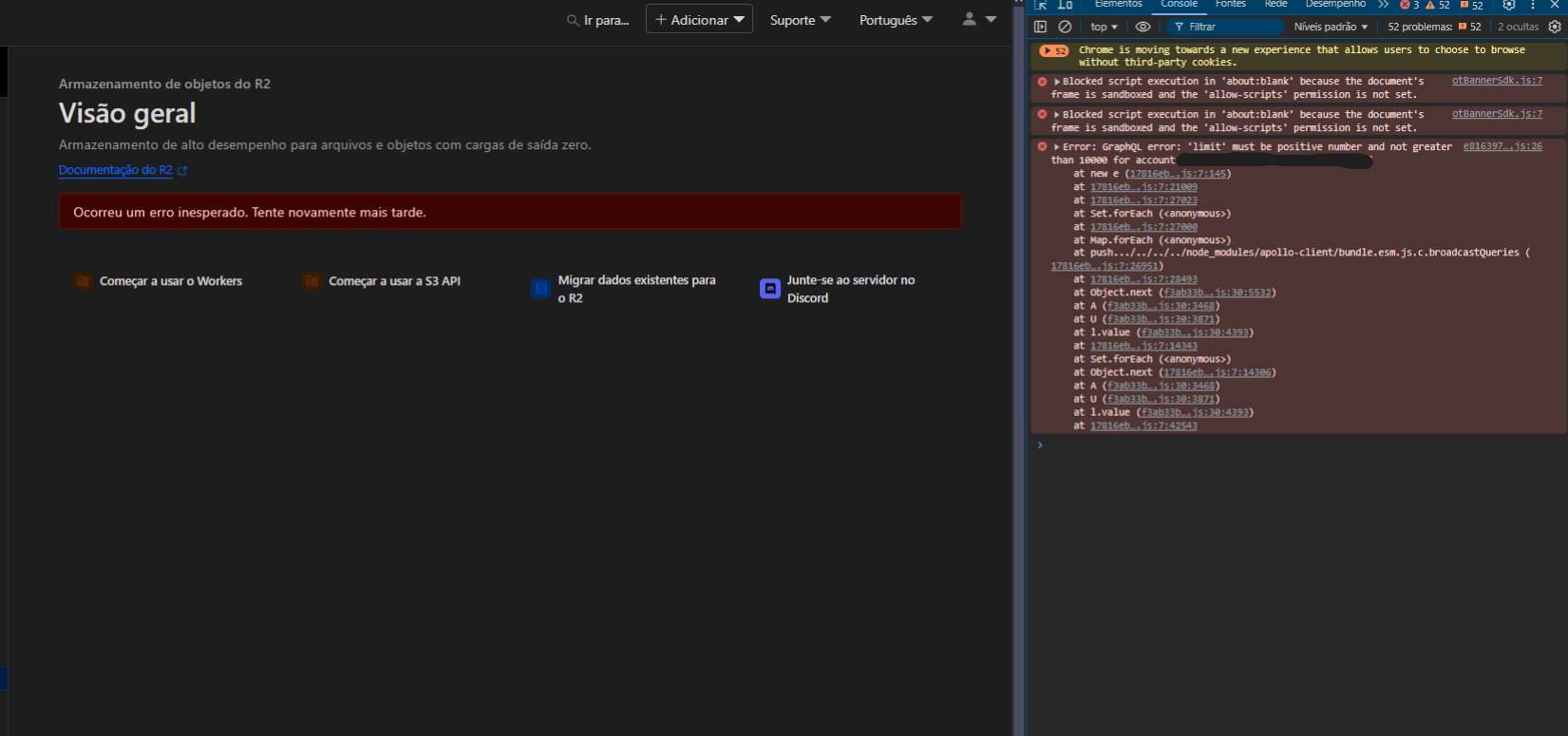This screenshot has width=1568, height=736.
Task: Click the '2 ocultas' hidden messages label
Action: [1518, 27]
